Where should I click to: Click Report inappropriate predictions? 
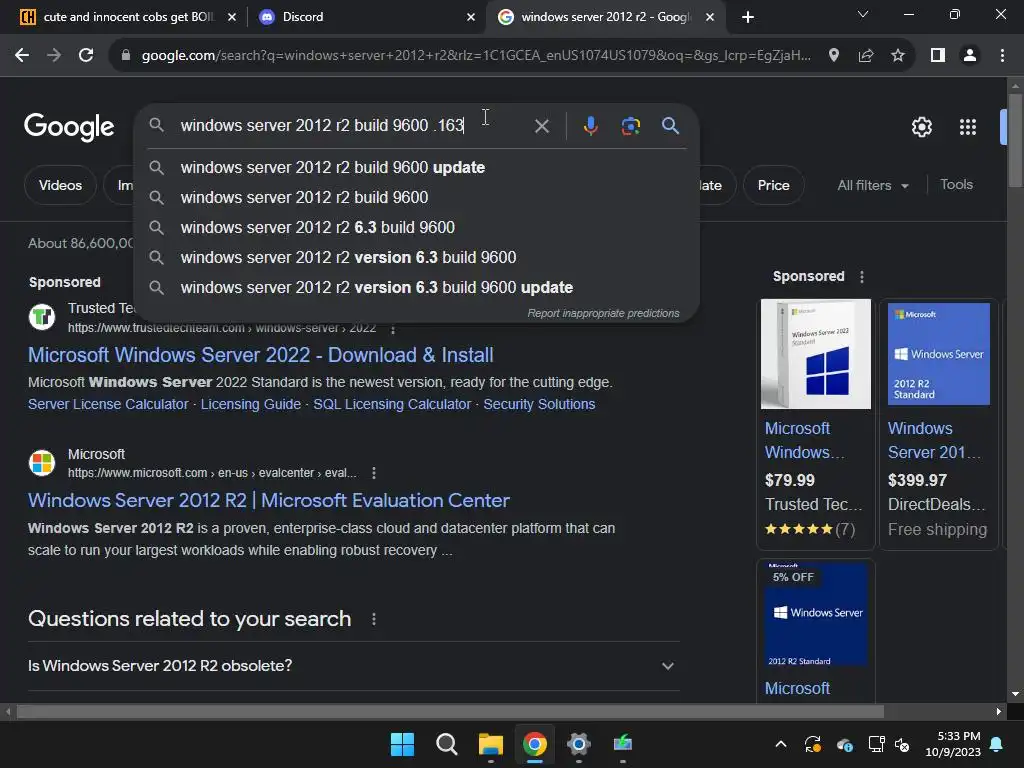pos(603,313)
